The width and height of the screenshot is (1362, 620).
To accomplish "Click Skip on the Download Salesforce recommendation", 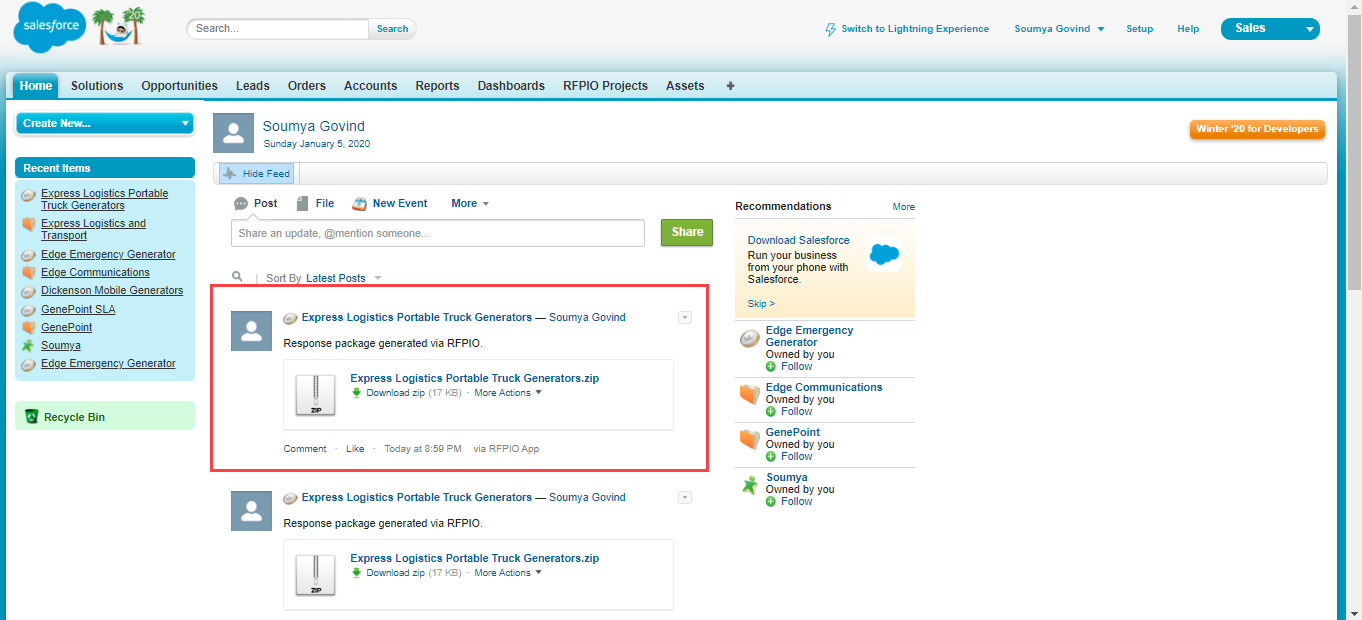I will pyautogui.click(x=761, y=304).
